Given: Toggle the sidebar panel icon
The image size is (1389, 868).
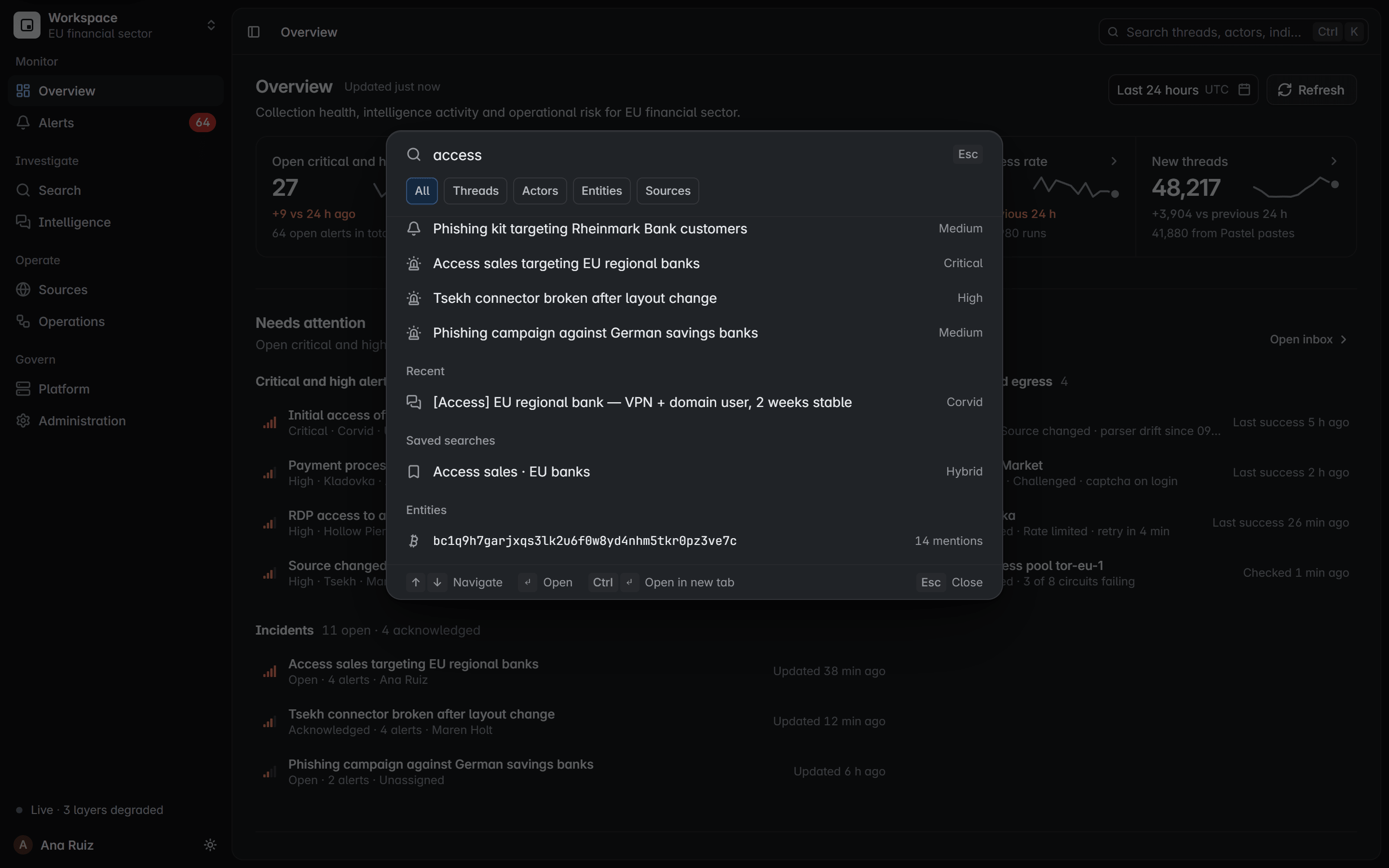Looking at the screenshot, I should pyautogui.click(x=254, y=32).
